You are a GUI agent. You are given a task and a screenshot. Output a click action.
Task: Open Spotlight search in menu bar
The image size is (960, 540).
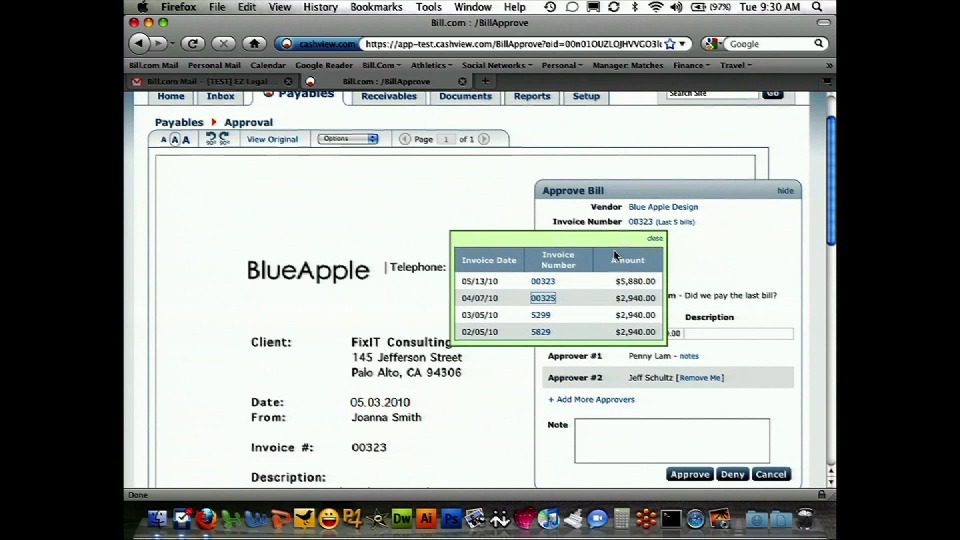tap(817, 7)
